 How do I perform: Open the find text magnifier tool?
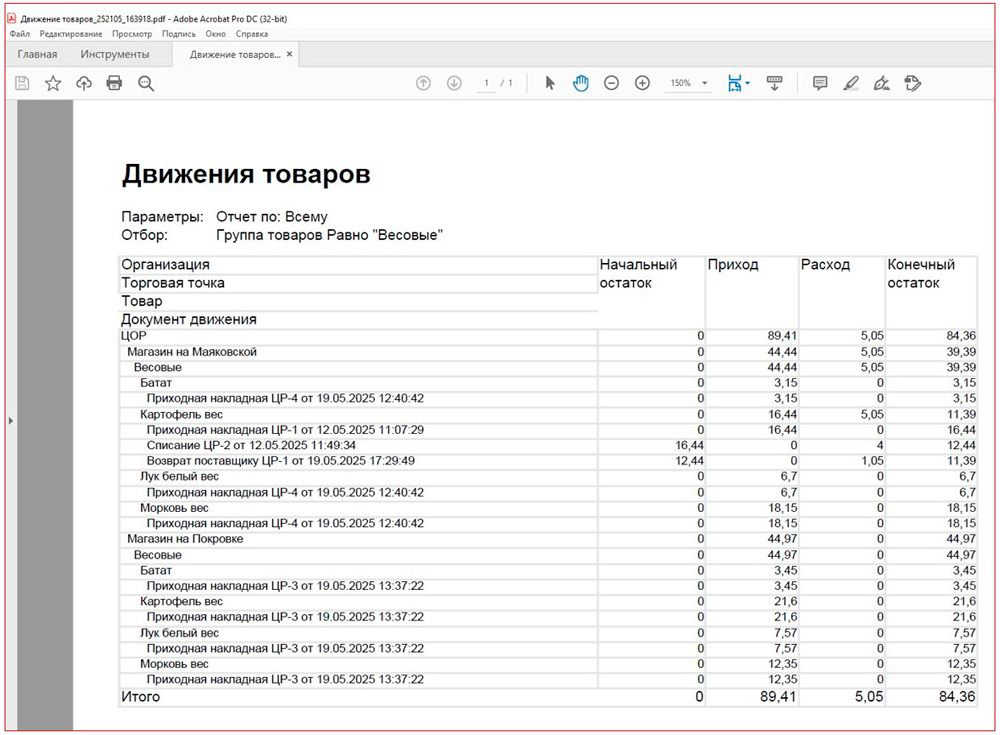coord(146,83)
